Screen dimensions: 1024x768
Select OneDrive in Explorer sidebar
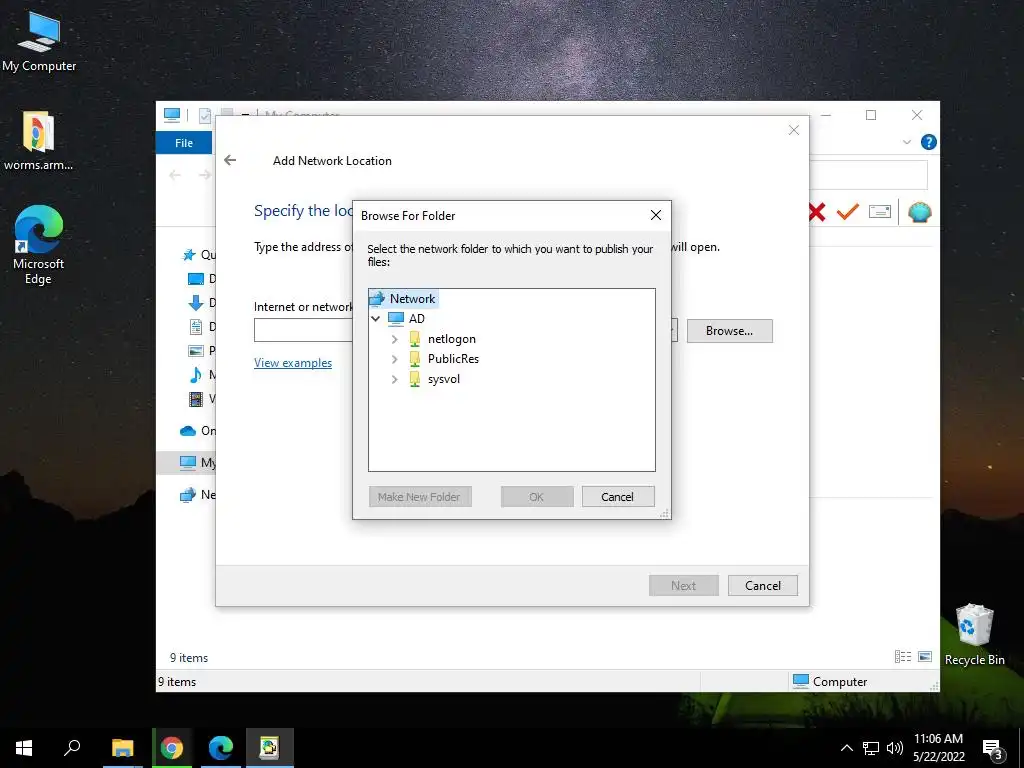pyautogui.click(x=197, y=430)
